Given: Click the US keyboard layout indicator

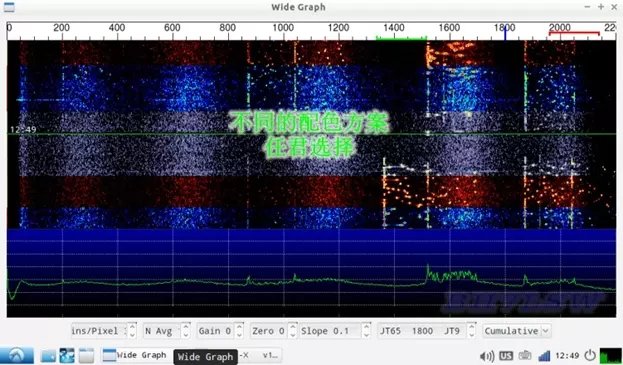Looking at the screenshot, I should pos(506,355).
